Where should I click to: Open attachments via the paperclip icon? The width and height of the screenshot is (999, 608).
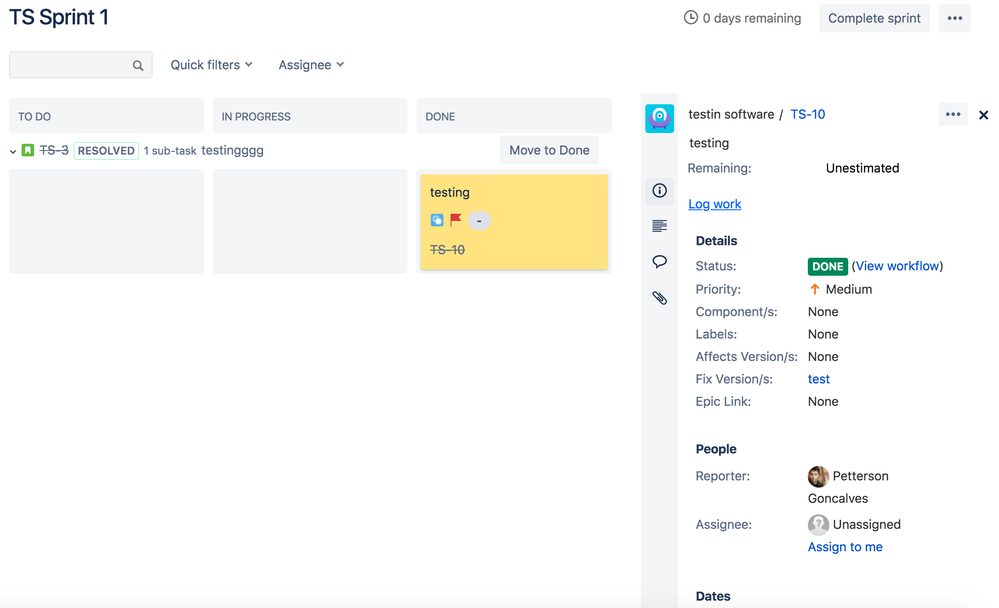pos(659,296)
